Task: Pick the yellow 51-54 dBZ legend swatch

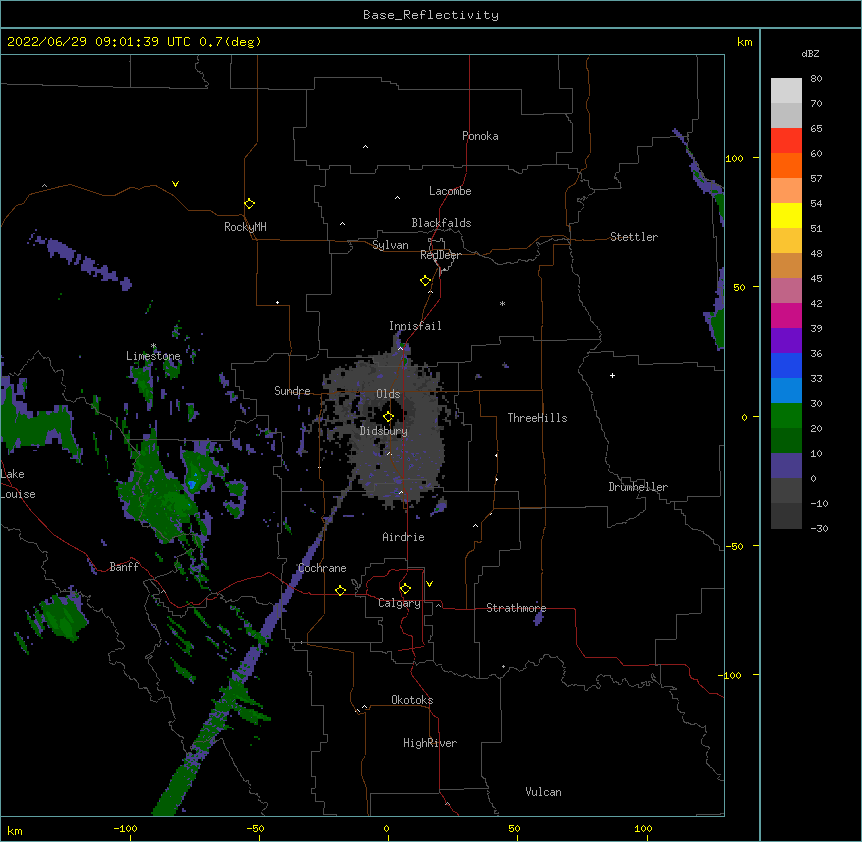Action: coord(786,215)
